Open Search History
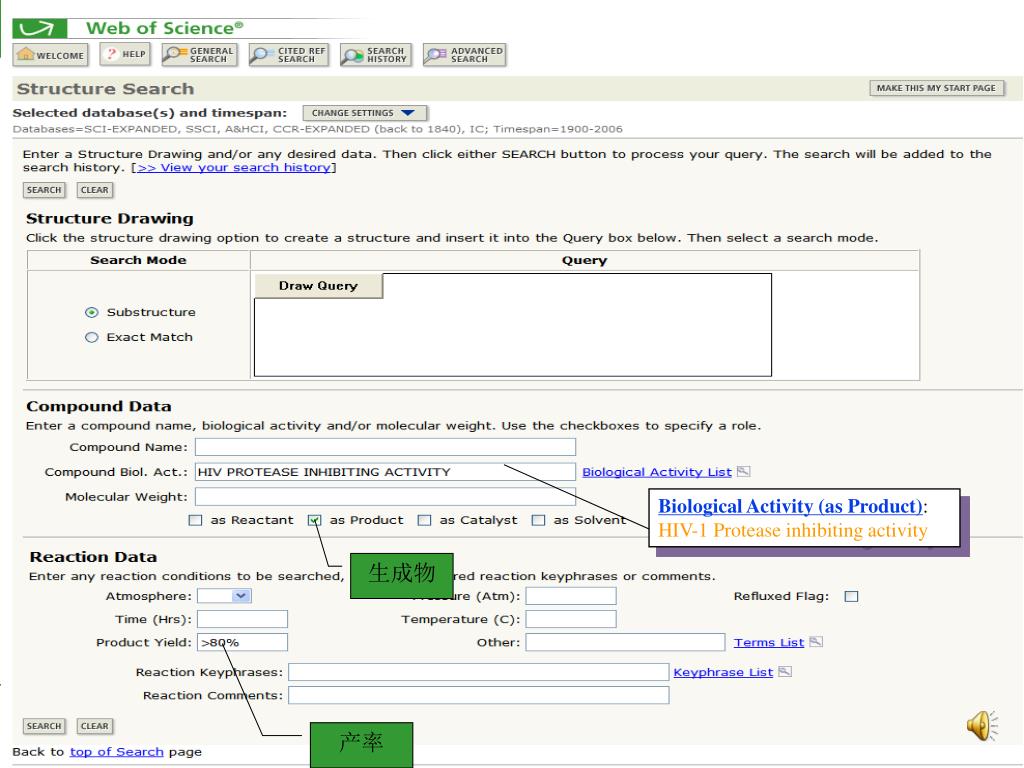 tap(376, 55)
